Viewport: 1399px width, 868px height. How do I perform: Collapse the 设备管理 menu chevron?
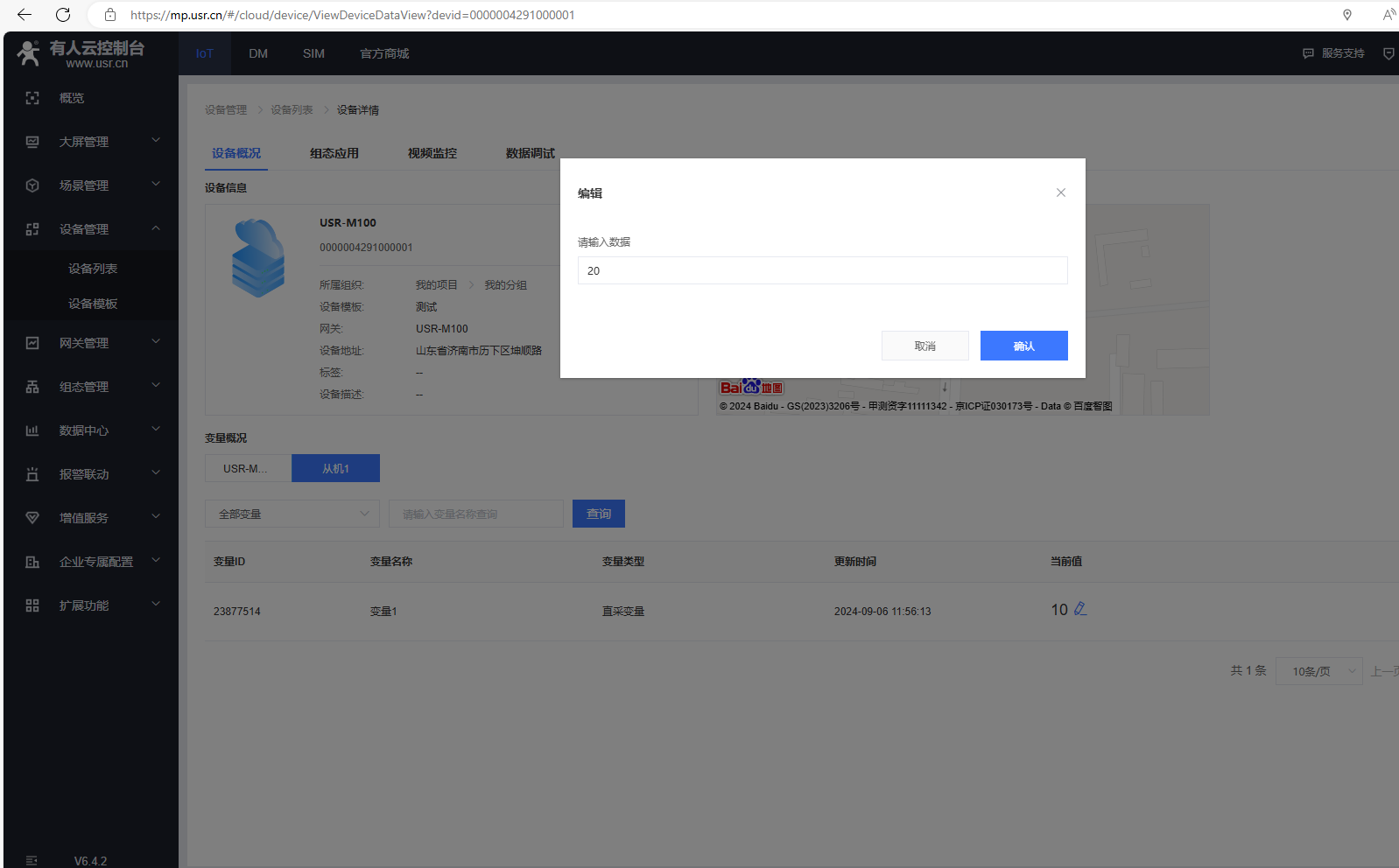pos(156,227)
